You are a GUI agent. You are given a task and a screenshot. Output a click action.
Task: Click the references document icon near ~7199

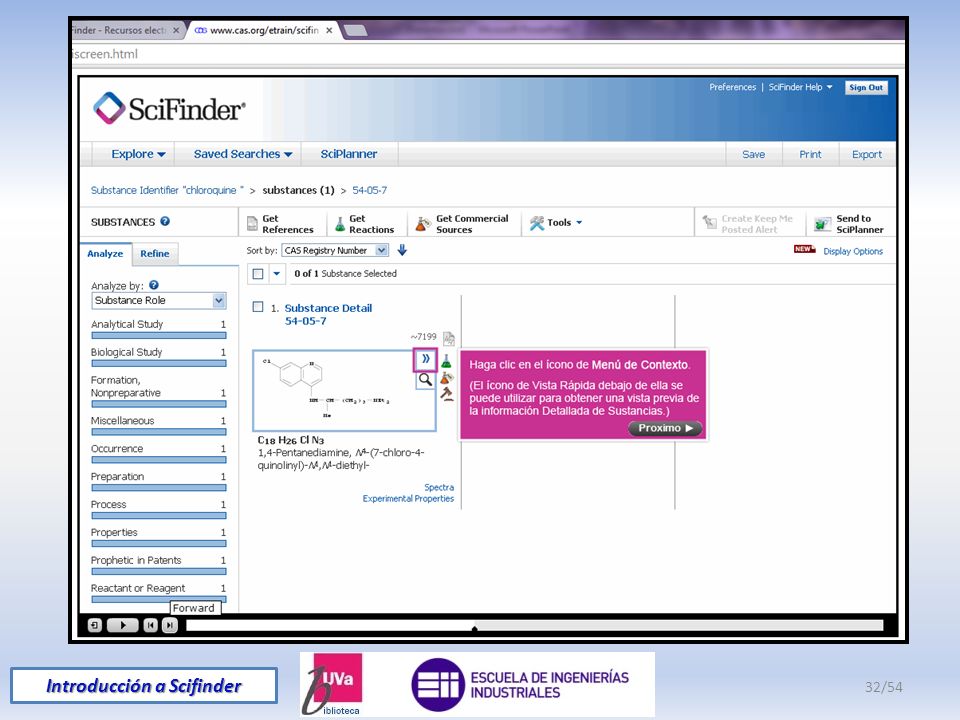click(x=449, y=338)
